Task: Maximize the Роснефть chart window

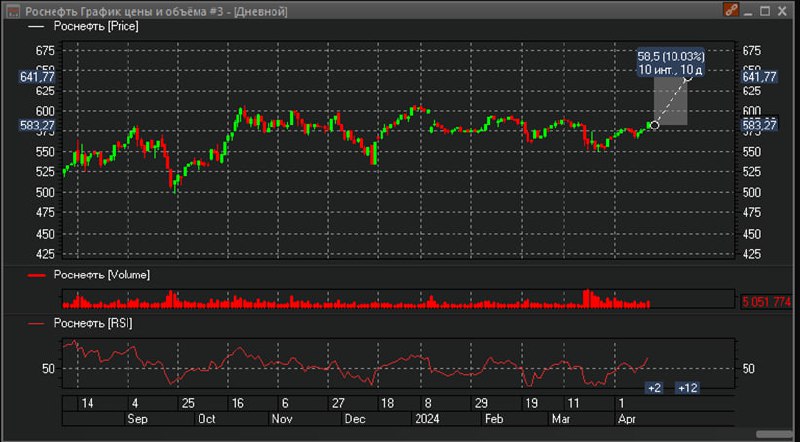Action: 765,11
